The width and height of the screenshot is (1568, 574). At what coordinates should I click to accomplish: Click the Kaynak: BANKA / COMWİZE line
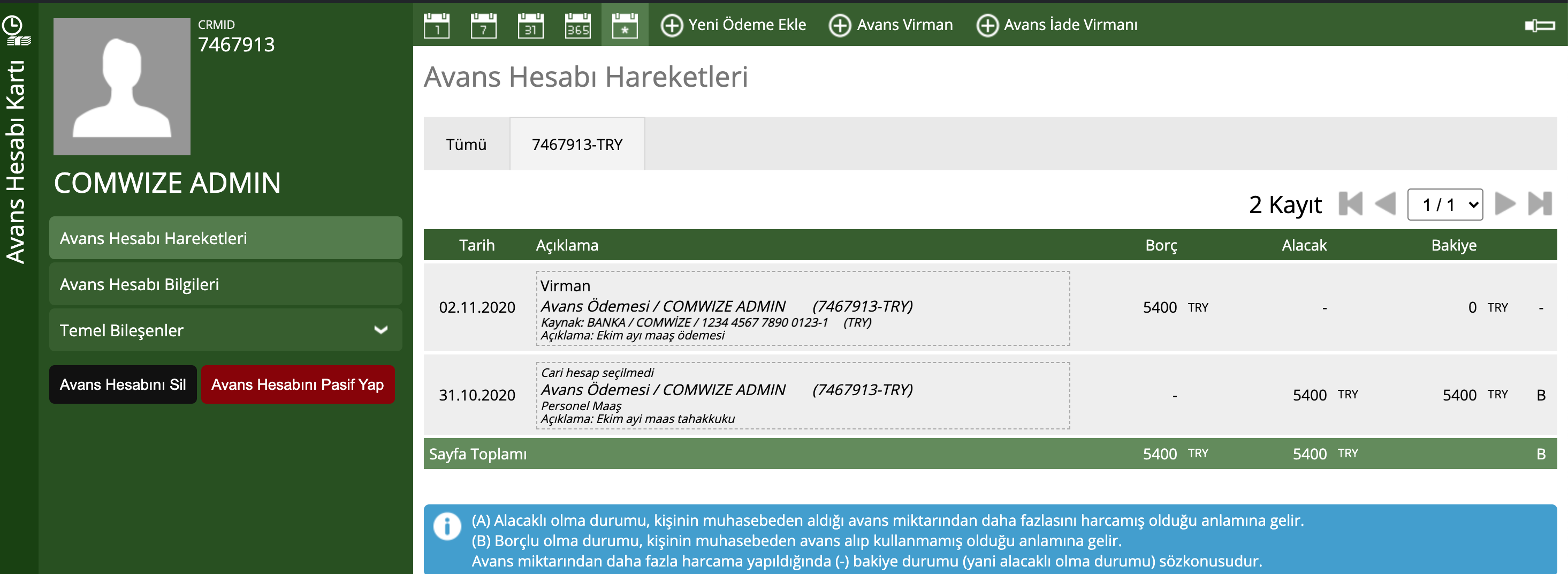click(706, 322)
